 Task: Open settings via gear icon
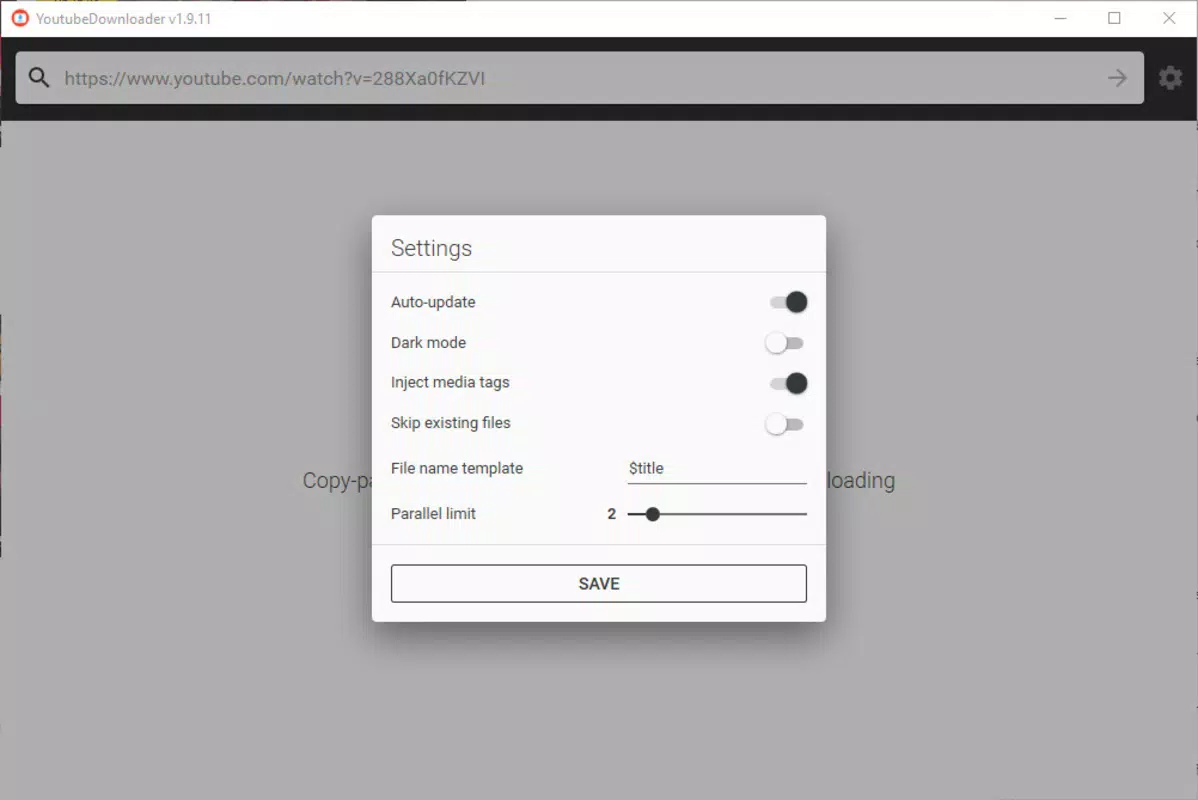[1170, 78]
